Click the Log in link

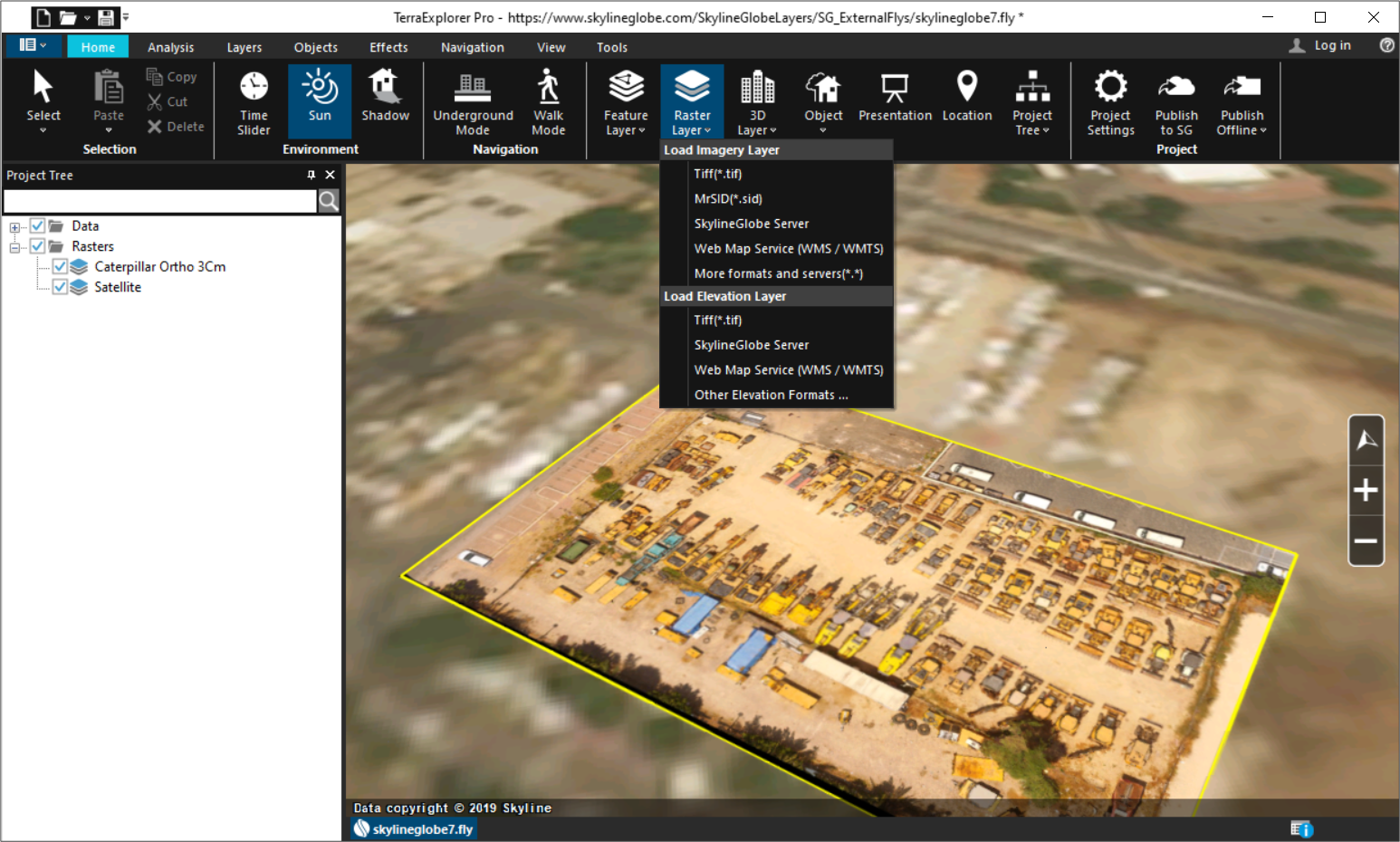(1332, 45)
